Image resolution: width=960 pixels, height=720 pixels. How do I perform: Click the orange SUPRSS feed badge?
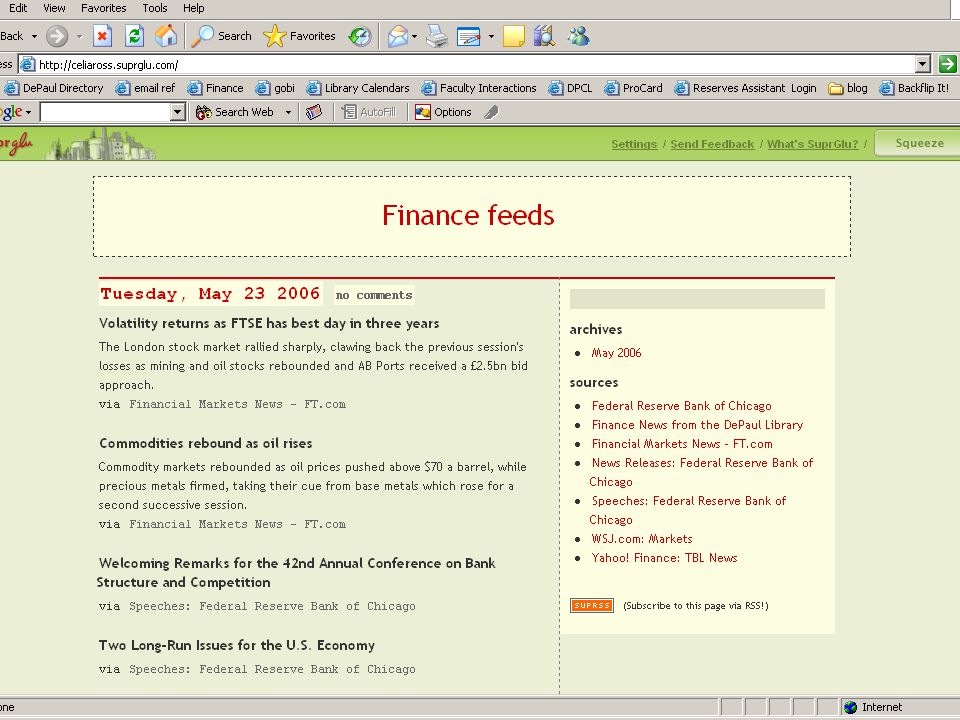pyautogui.click(x=591, y=606)
